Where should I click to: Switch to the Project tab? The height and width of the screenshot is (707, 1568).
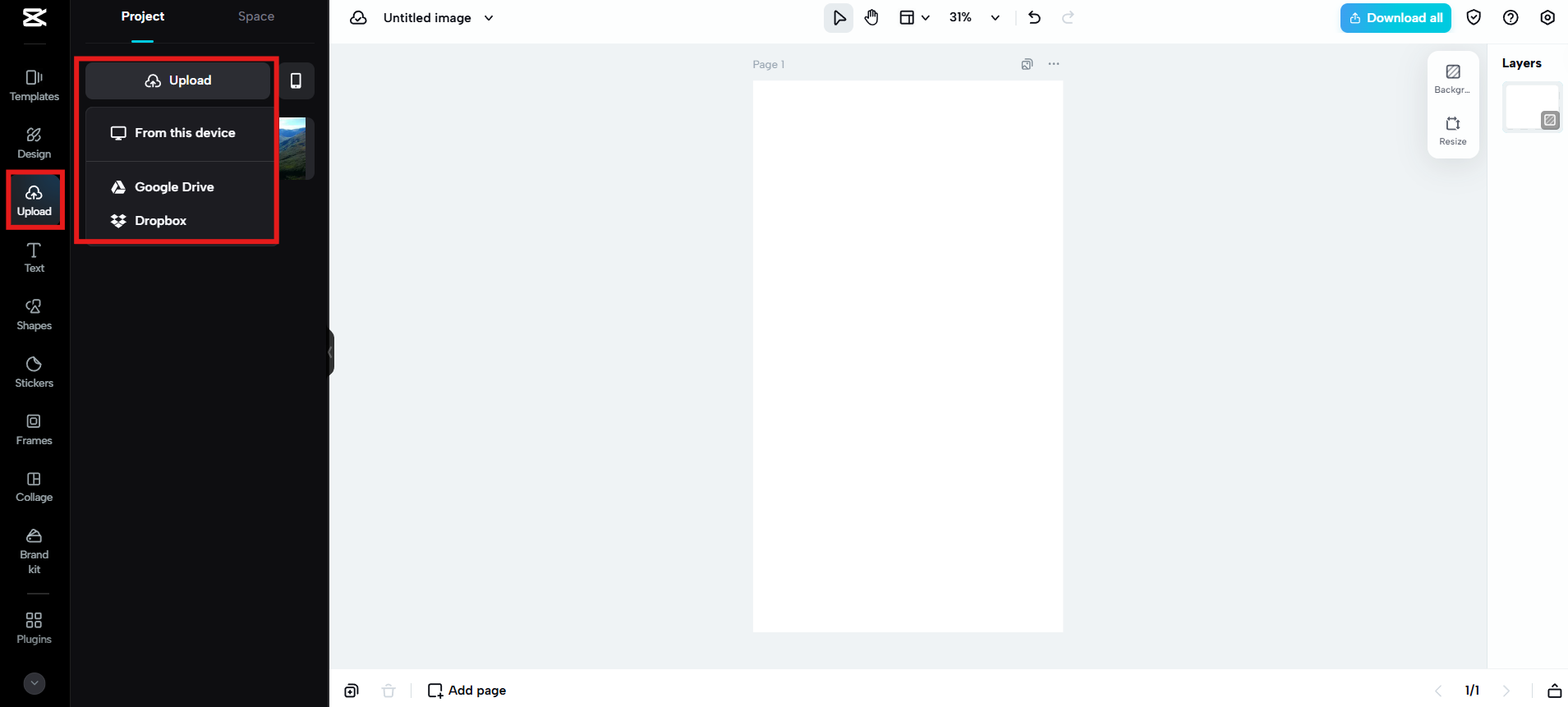[143, 16]
